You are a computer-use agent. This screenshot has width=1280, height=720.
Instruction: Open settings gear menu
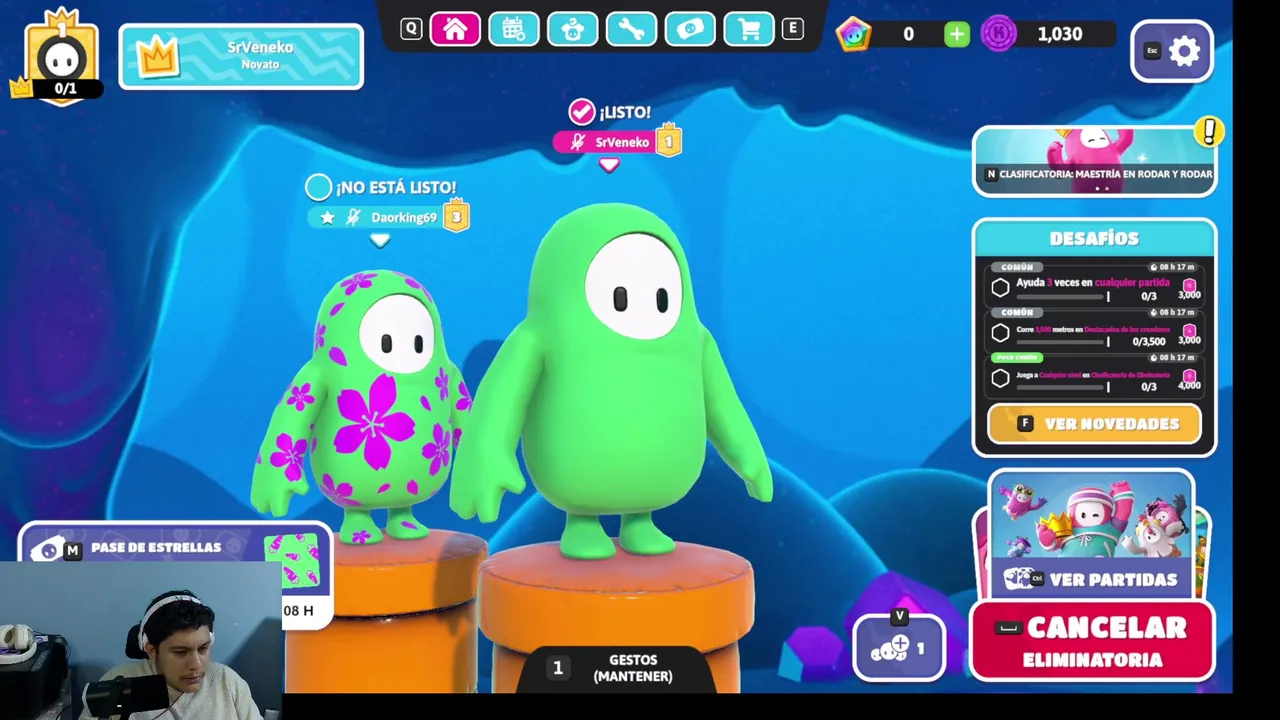[x=1172, y=51]
